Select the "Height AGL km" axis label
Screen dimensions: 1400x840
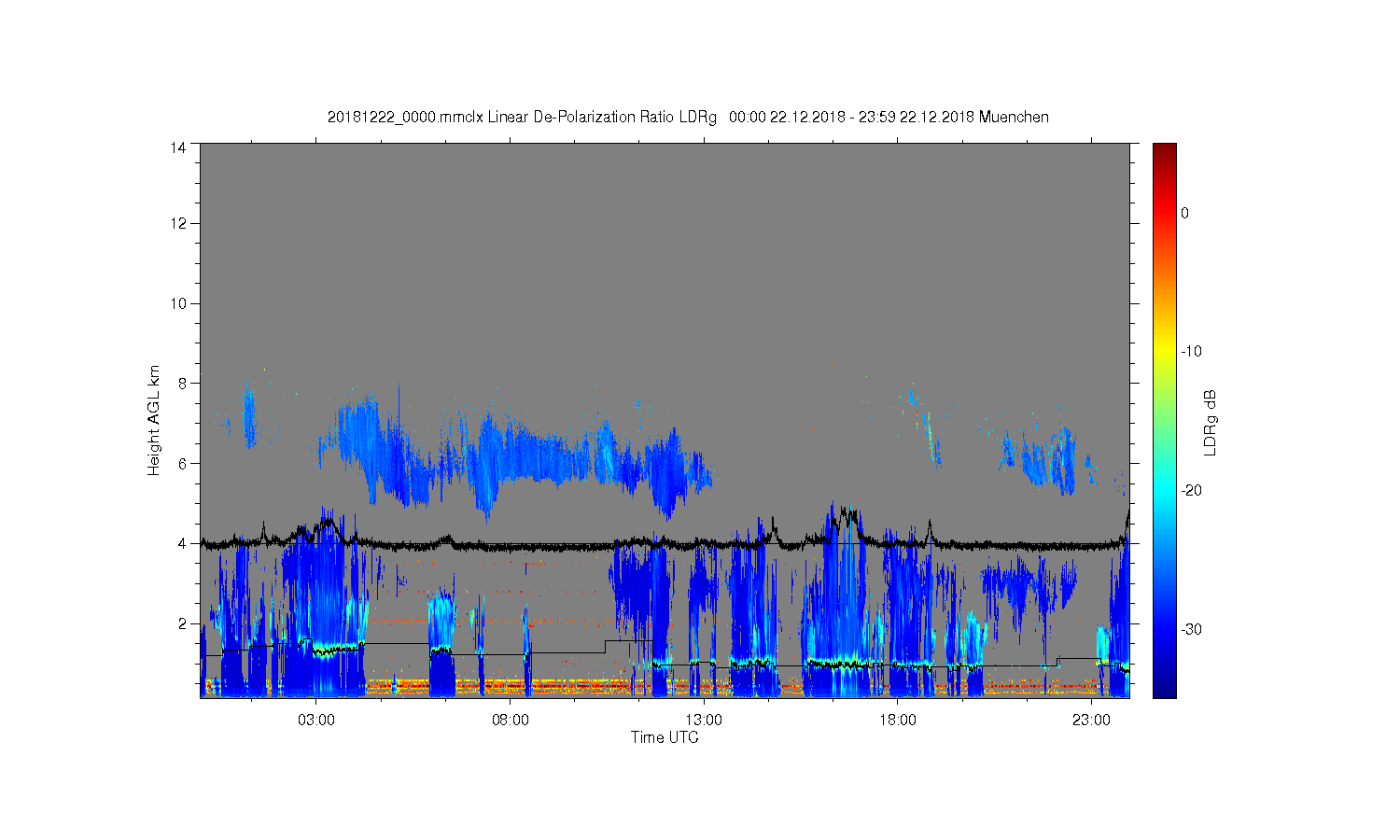click(154, 420)
